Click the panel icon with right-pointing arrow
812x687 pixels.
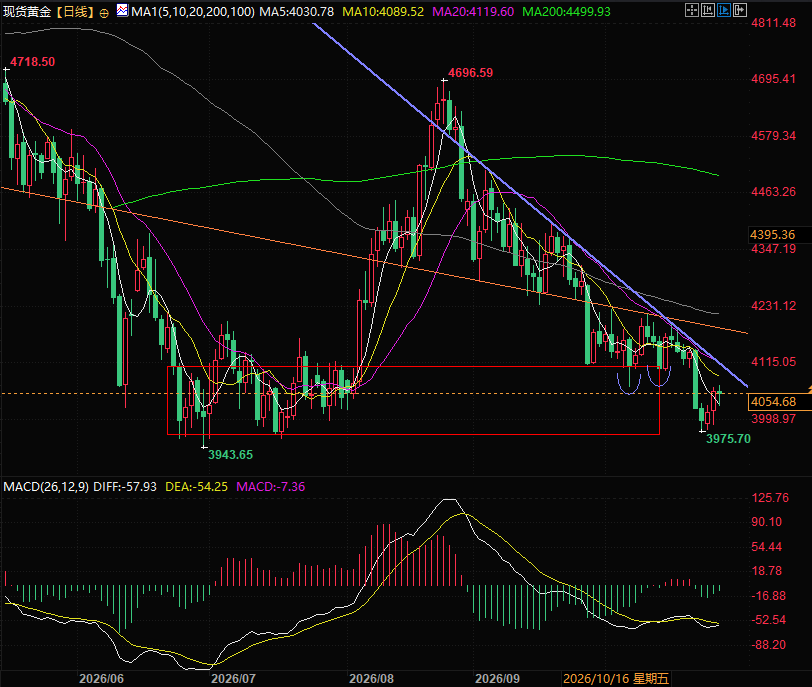pos(740,10)
